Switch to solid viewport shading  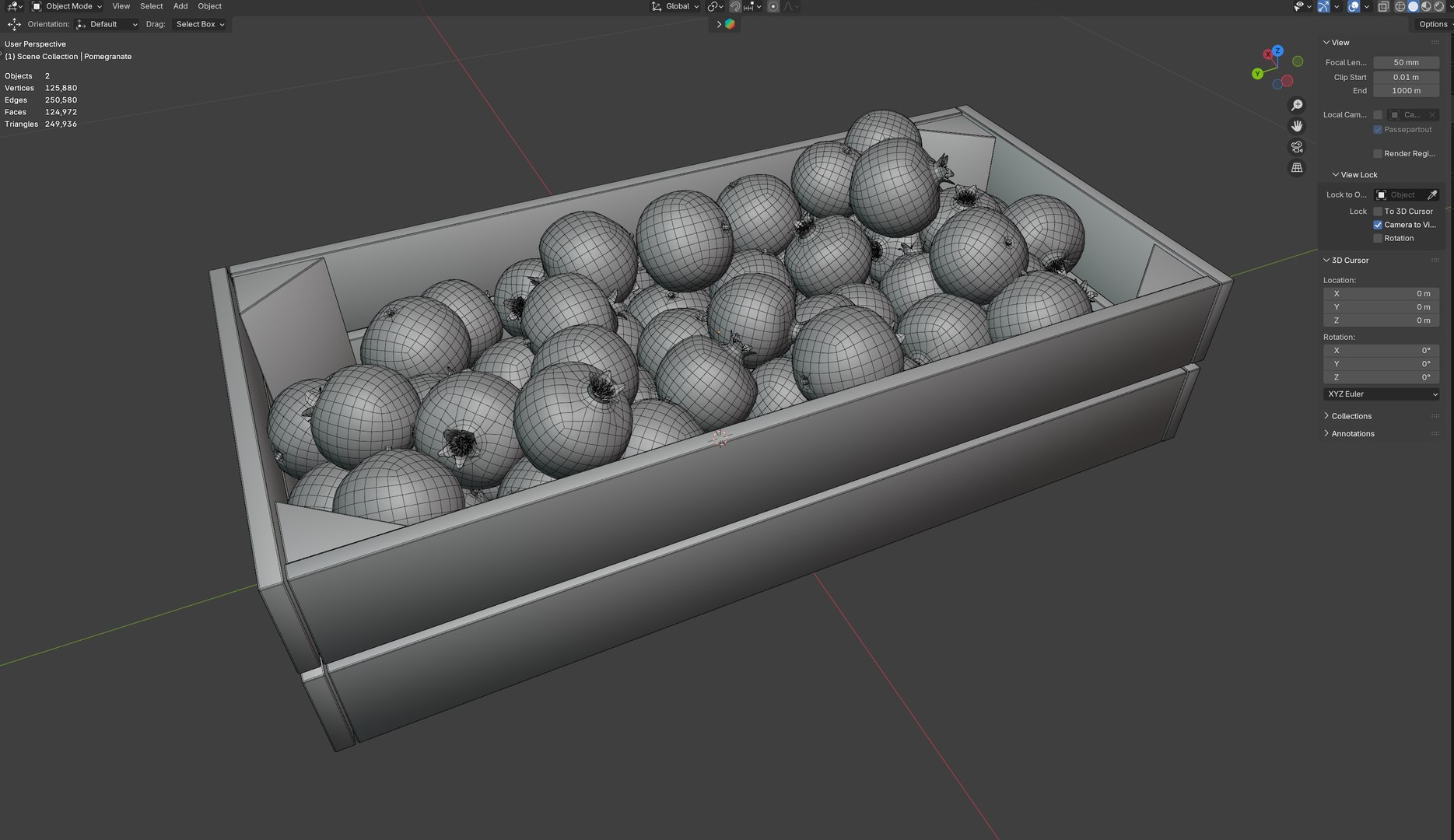(1414, 6)
